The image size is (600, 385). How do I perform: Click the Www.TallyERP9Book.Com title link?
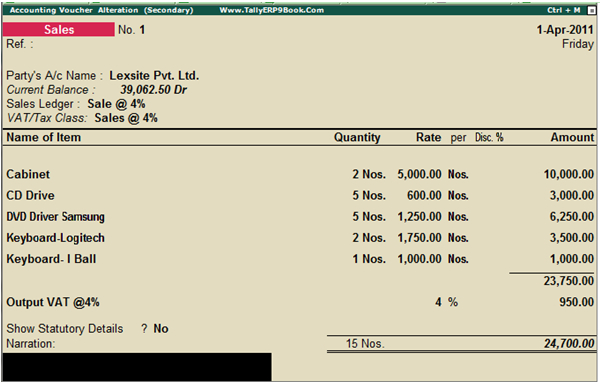click(272, 10)
